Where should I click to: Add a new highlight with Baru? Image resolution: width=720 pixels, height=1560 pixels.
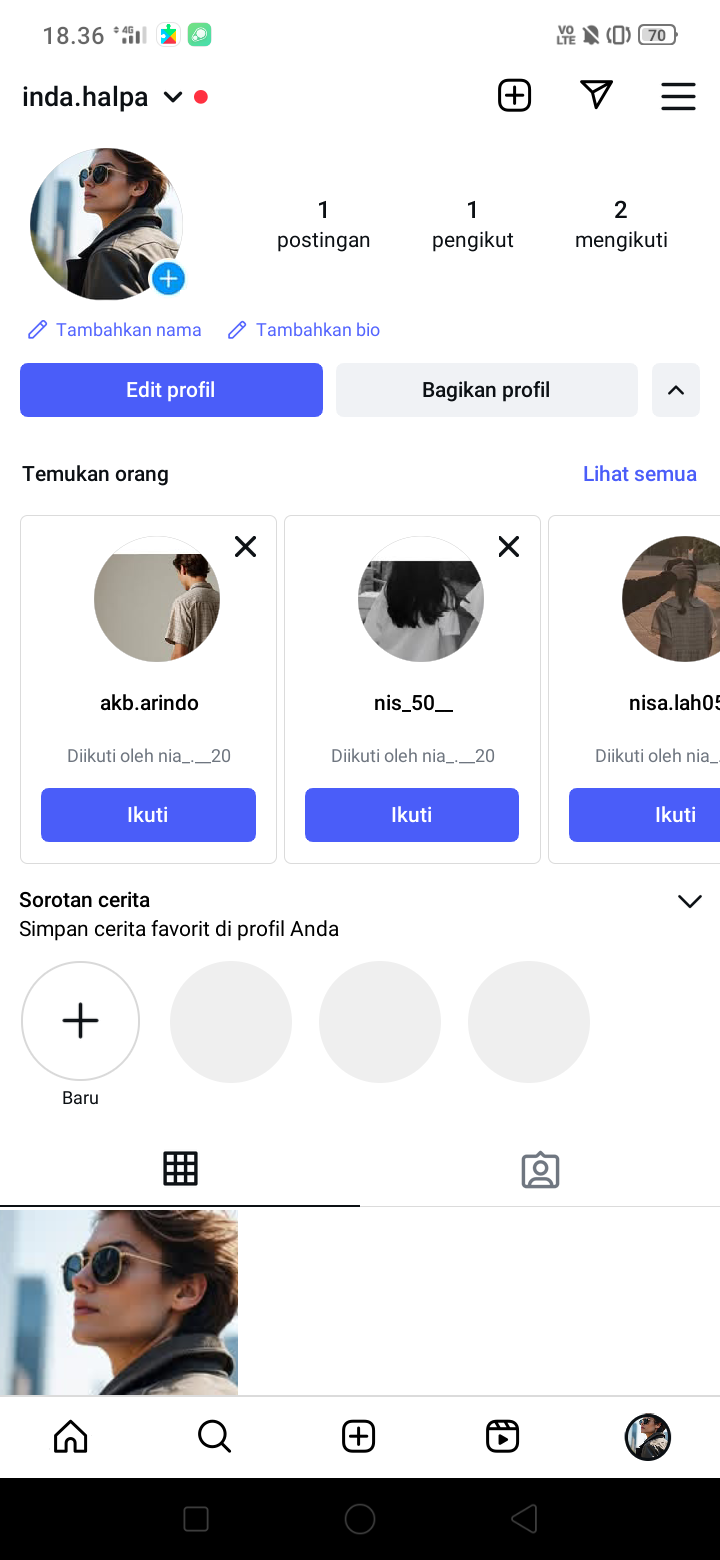click(x=80, y=1021)
